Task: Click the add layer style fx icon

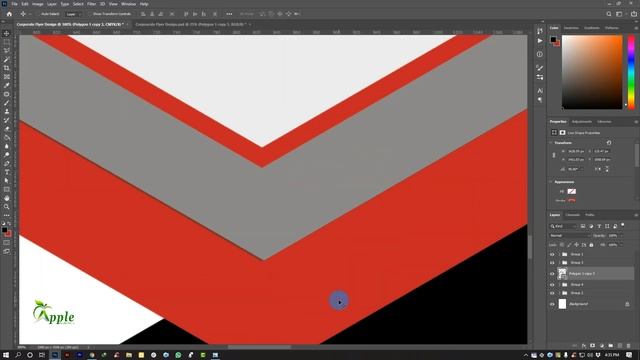Action: [584, 346]
